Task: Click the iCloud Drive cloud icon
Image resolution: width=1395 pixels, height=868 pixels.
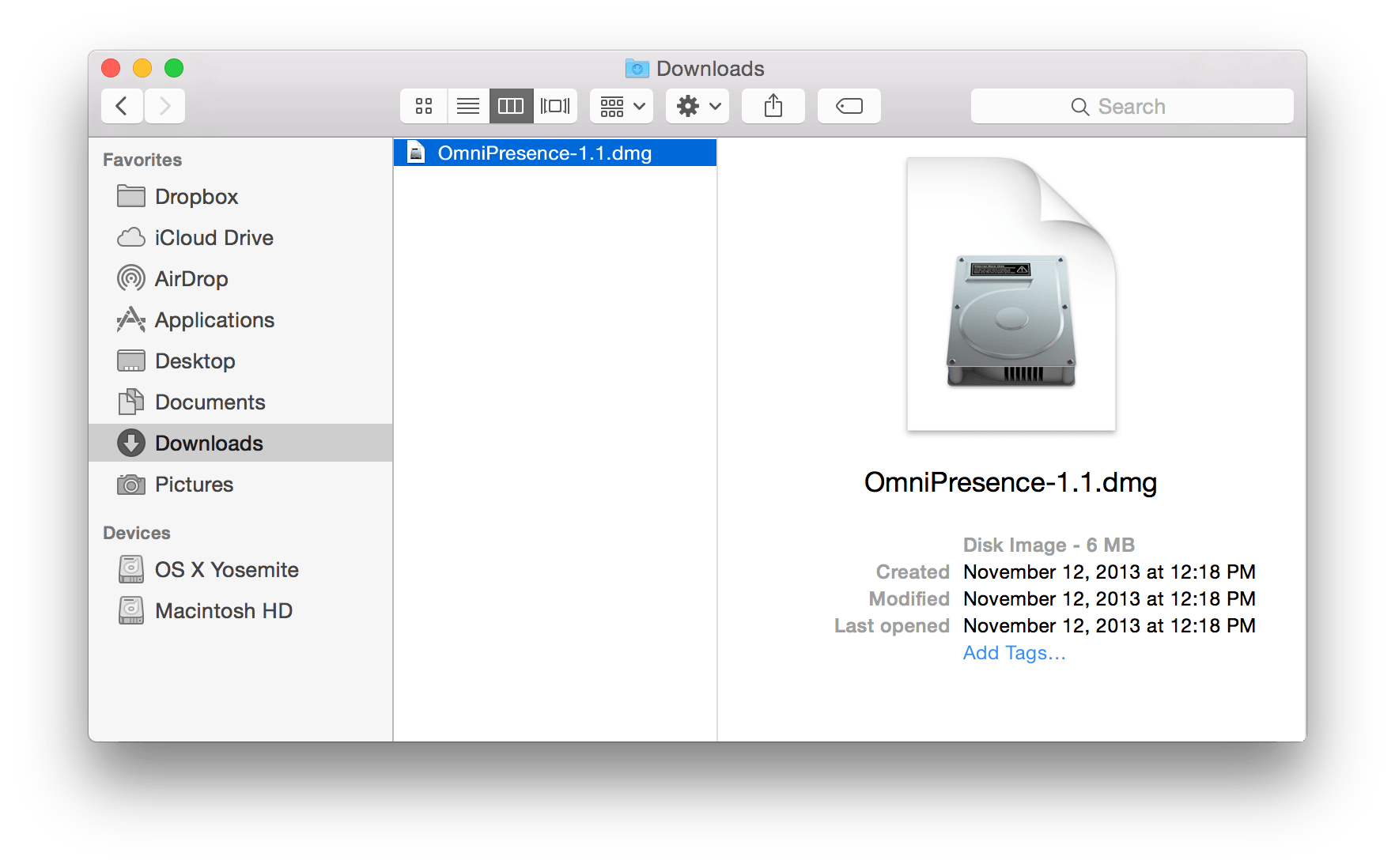Action: (x=131, y=237)
